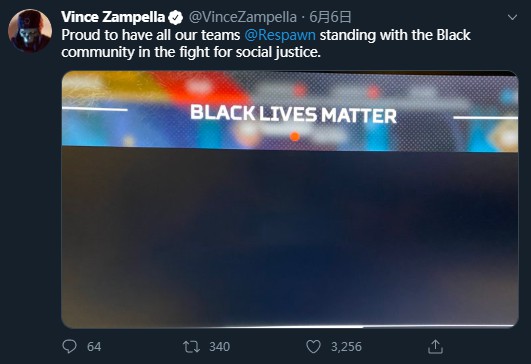Click the orange dot below the banner title
Viewport: 531px width, 364px height.
point(295,136)
